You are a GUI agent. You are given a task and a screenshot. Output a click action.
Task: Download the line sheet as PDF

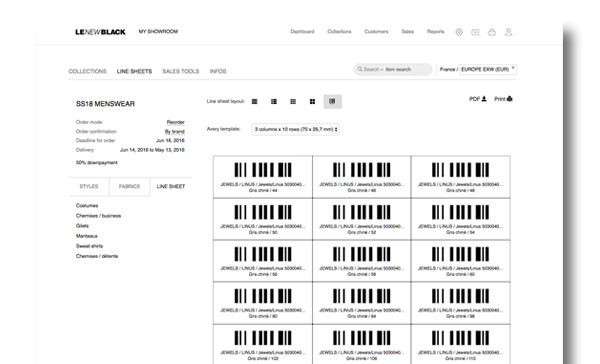click(478, 99)
